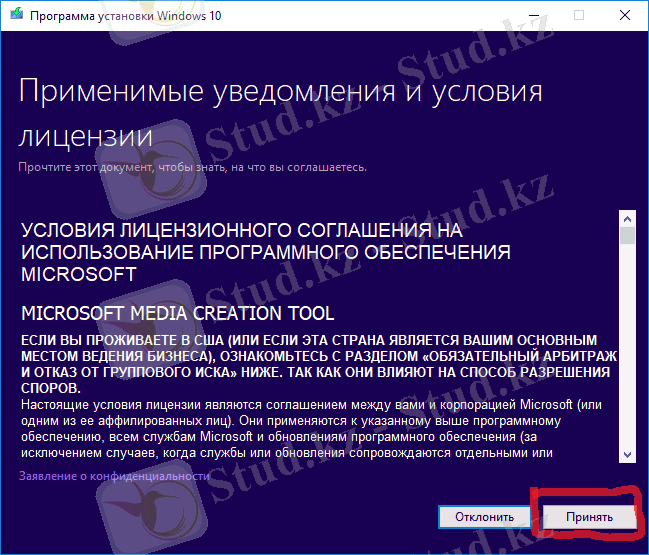The width and height of the screenshot is (649, 555).
Task: Click the Windows 10 setup title bar icon
Action: tap(17, 14)
